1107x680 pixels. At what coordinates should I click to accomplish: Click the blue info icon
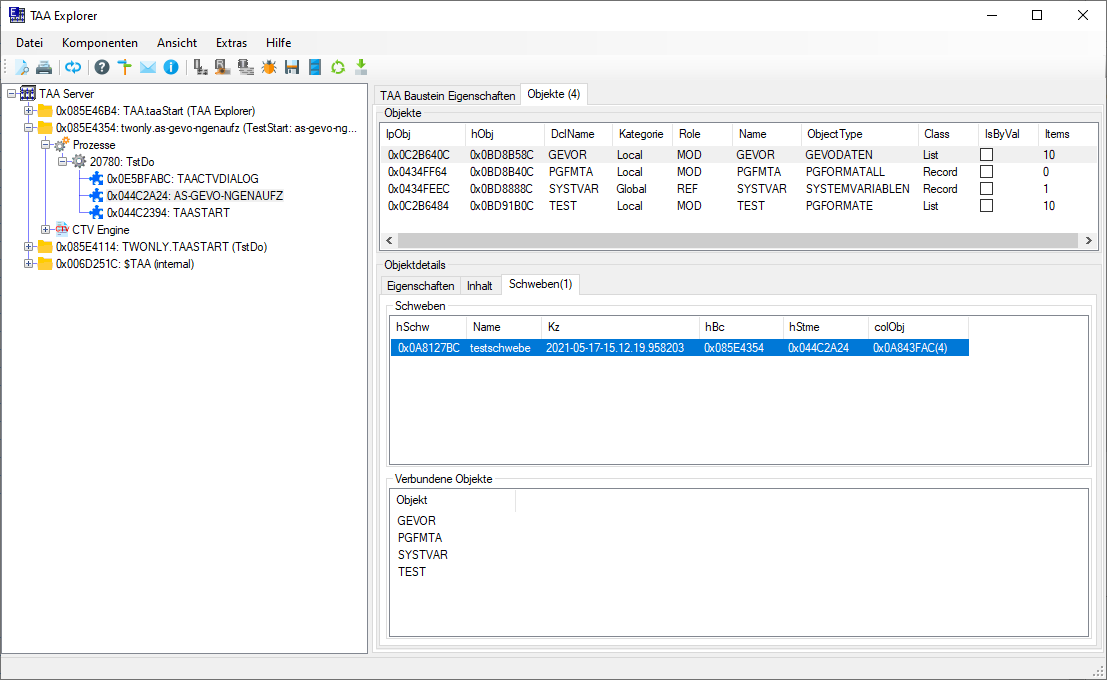point(171,67)
